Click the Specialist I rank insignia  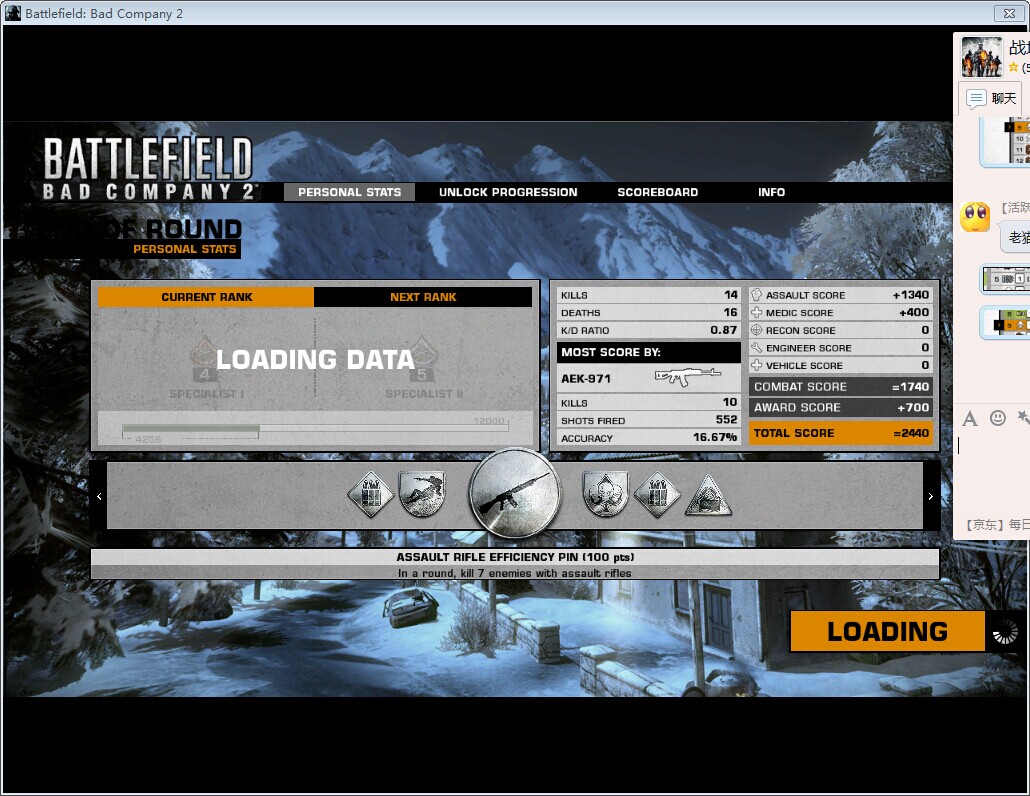[x=205, y=359]
